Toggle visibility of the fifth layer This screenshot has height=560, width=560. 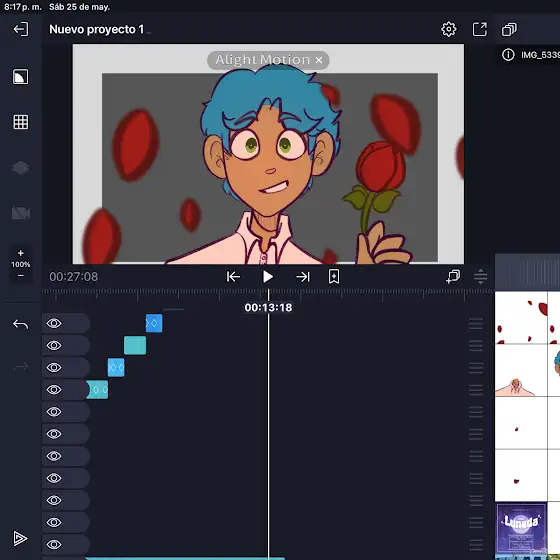coord(54,412)
